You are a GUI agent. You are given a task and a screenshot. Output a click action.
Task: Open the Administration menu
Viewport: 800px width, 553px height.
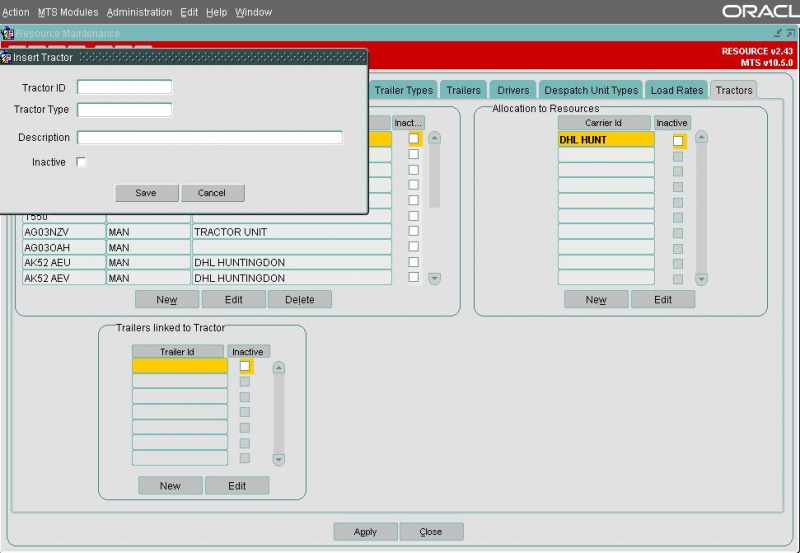[139, 12]
